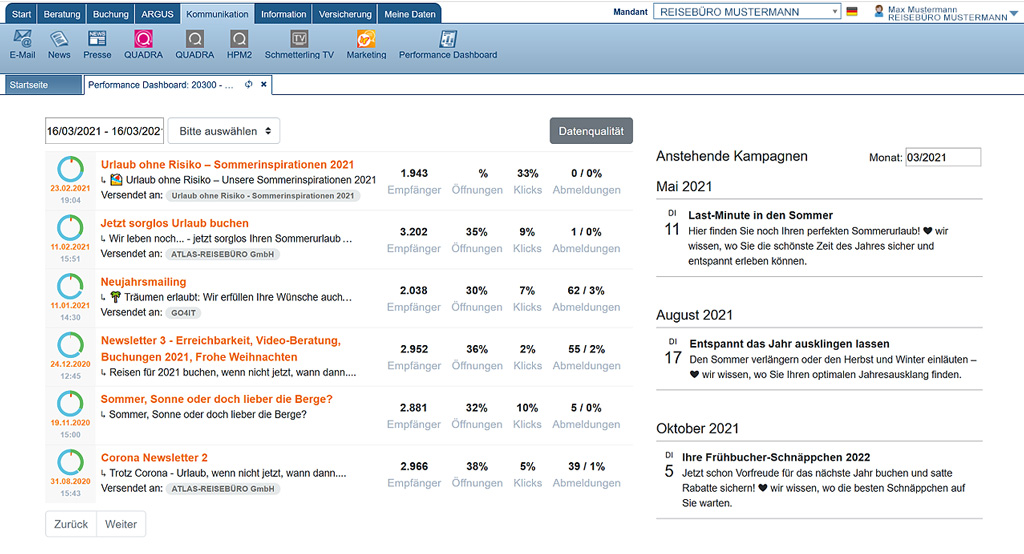The image size is (1024, 554).
Task: Open Urlaub ohne Risiko – Sommerinspirationen 2021 campaign
Action: [x=227, y=165]
